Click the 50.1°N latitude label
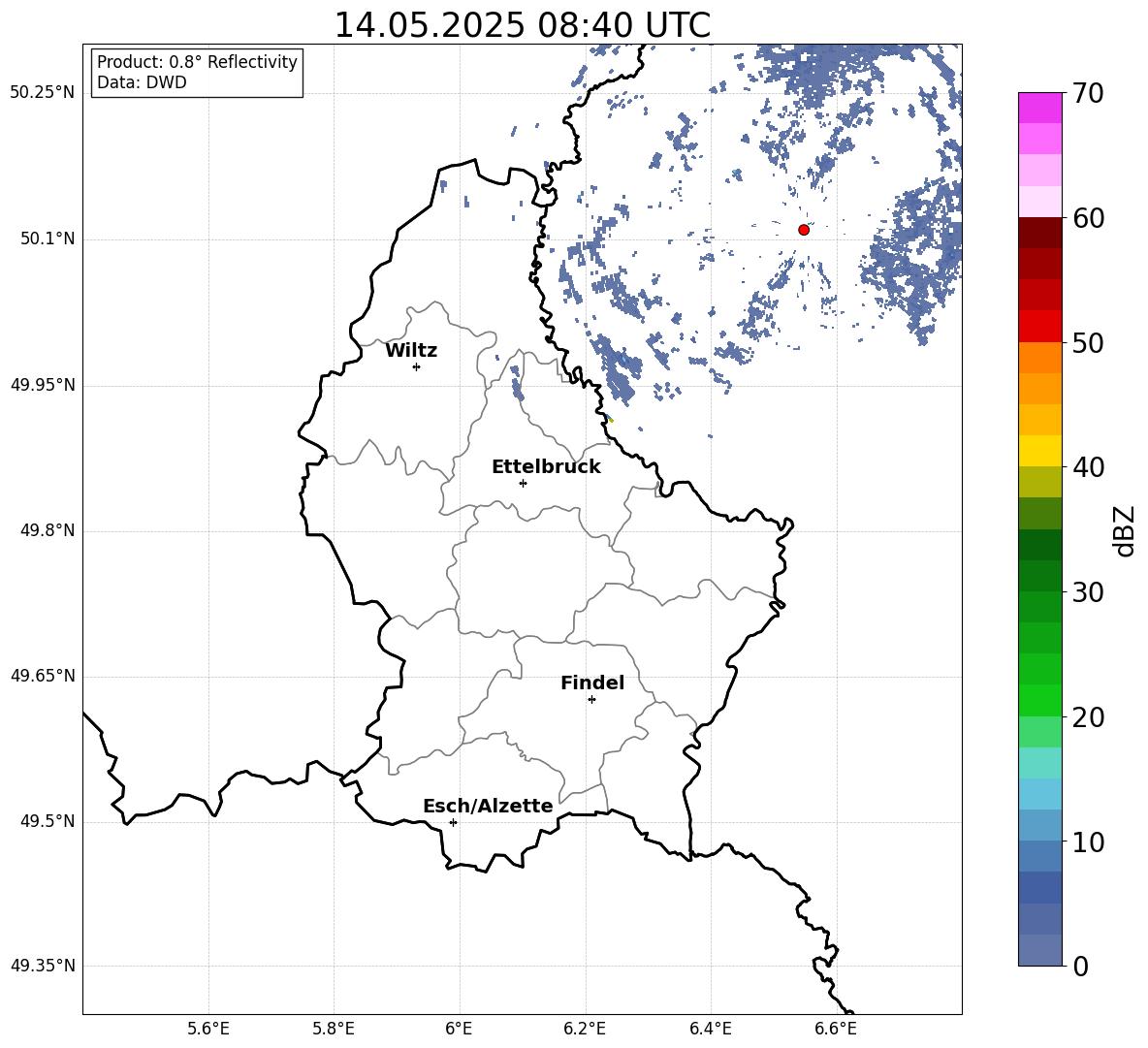The width and height of the screenshot is (1148, 1048). point(48,239)
